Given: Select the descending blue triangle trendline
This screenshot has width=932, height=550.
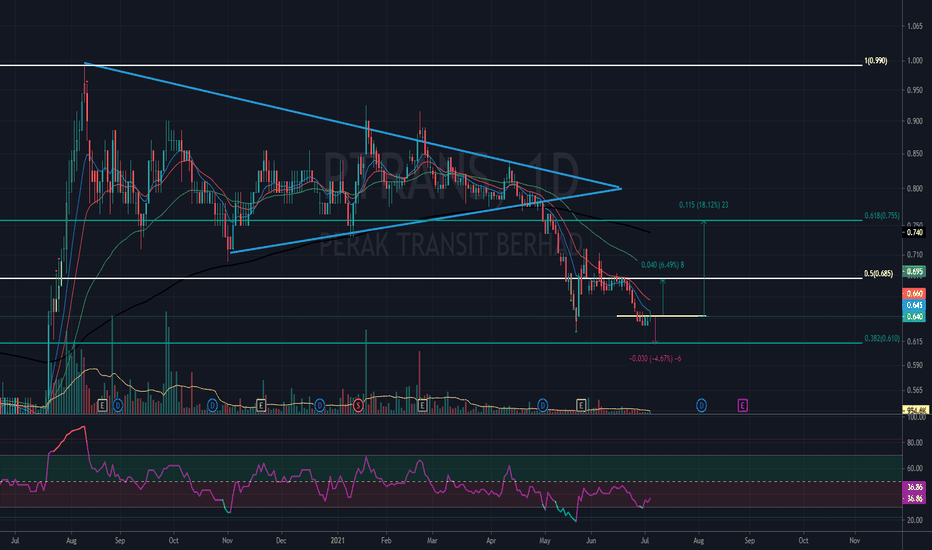Looking at the screenshot, I should point(352,125).
